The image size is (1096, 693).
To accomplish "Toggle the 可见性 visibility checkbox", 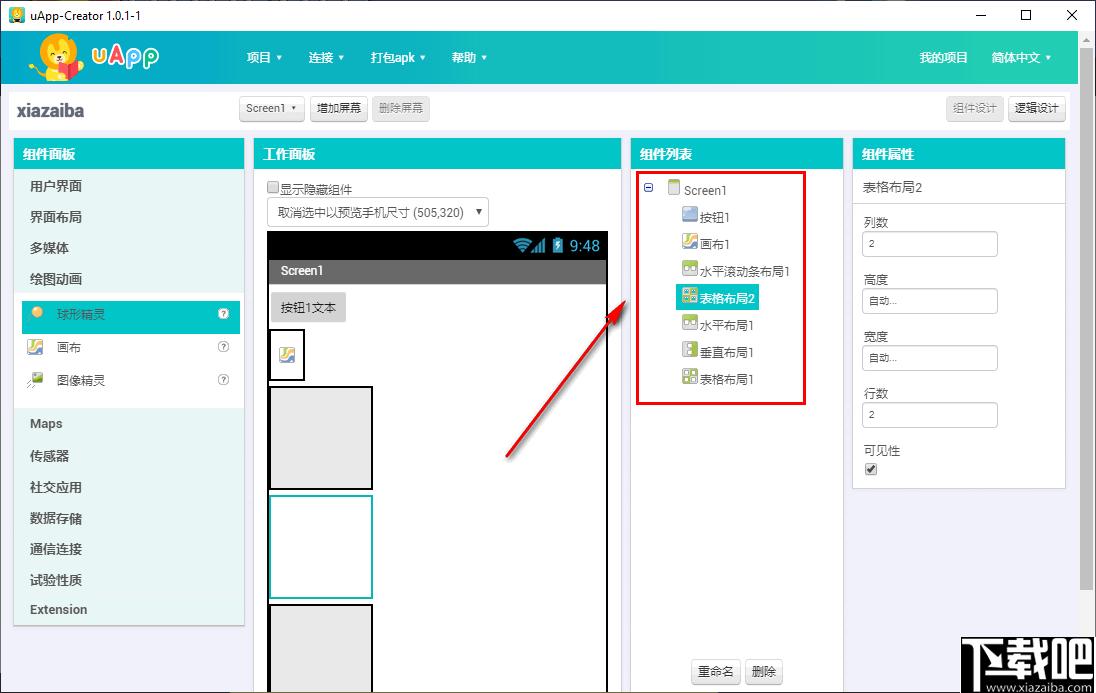I will tap(871, 469).
